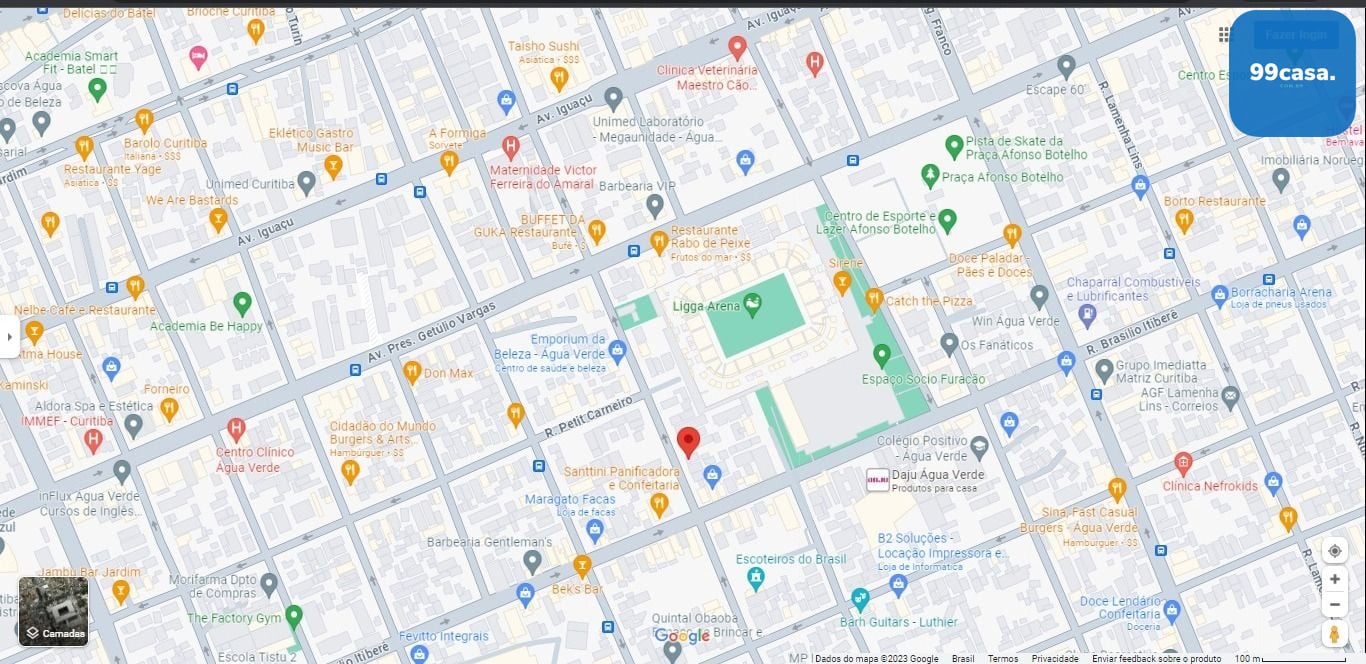This screenshot has width=1366, height=664.
Task: Click Google apps grid icon
Action: (x=1225, y=35)
